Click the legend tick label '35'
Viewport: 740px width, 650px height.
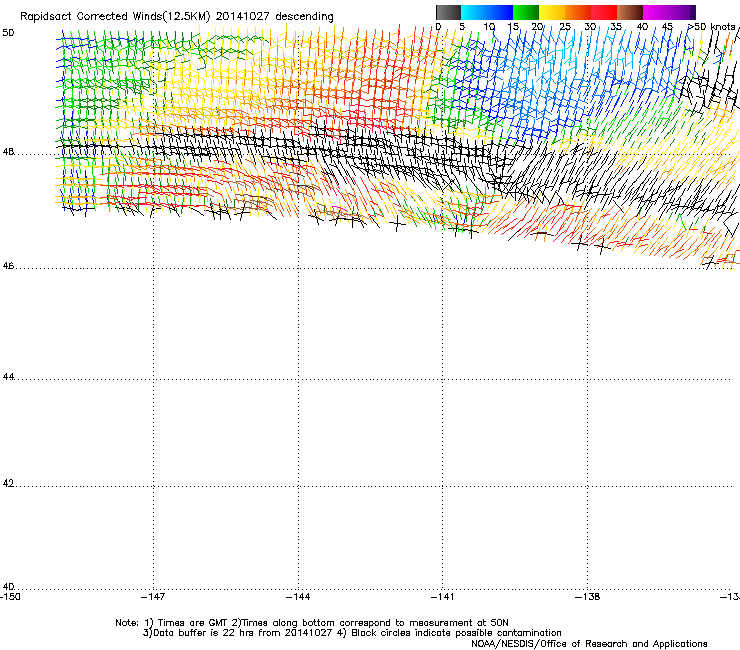[x=616, y=26]
